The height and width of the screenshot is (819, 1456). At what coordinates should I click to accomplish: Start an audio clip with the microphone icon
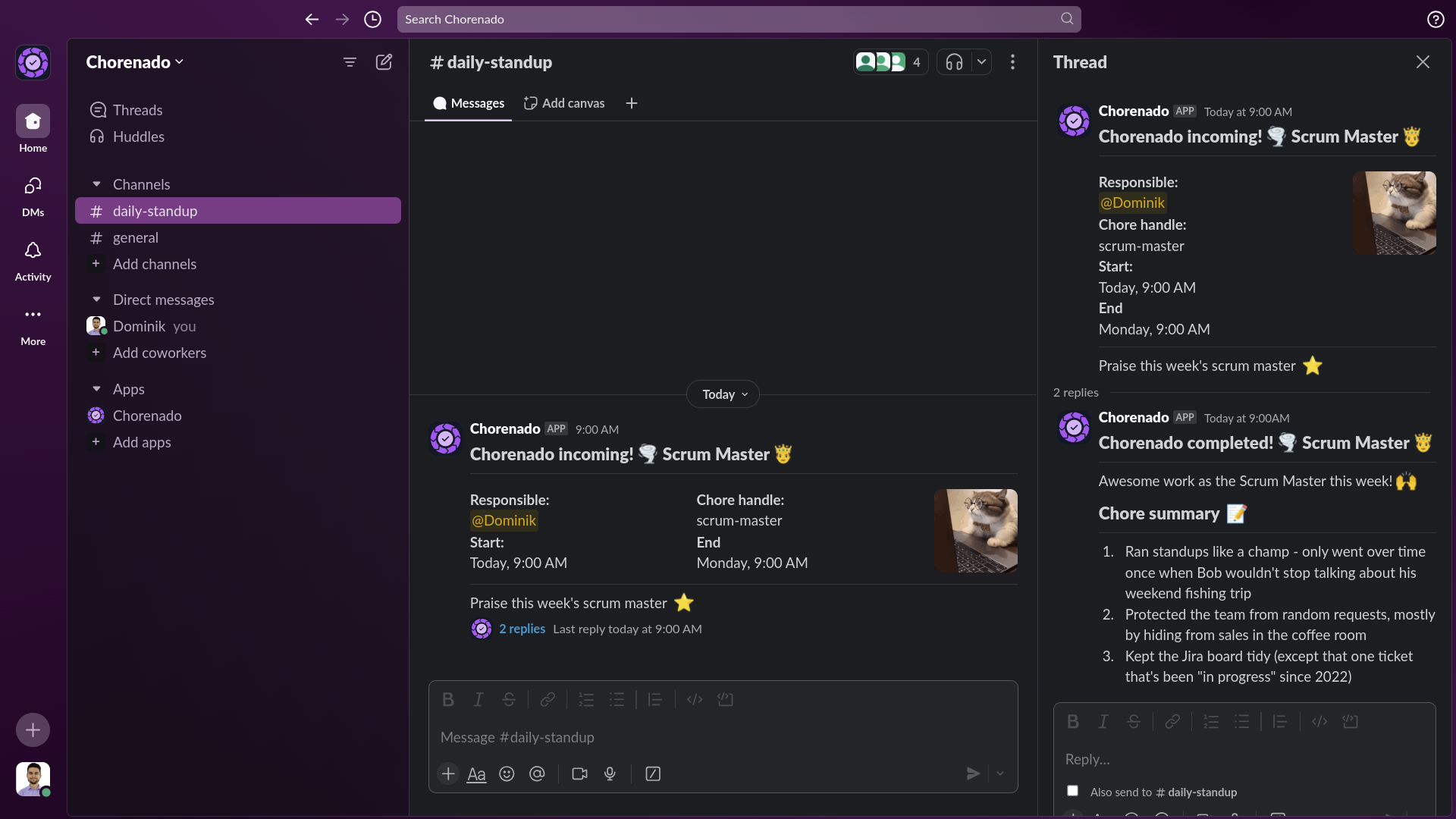(x=610, y=774)
